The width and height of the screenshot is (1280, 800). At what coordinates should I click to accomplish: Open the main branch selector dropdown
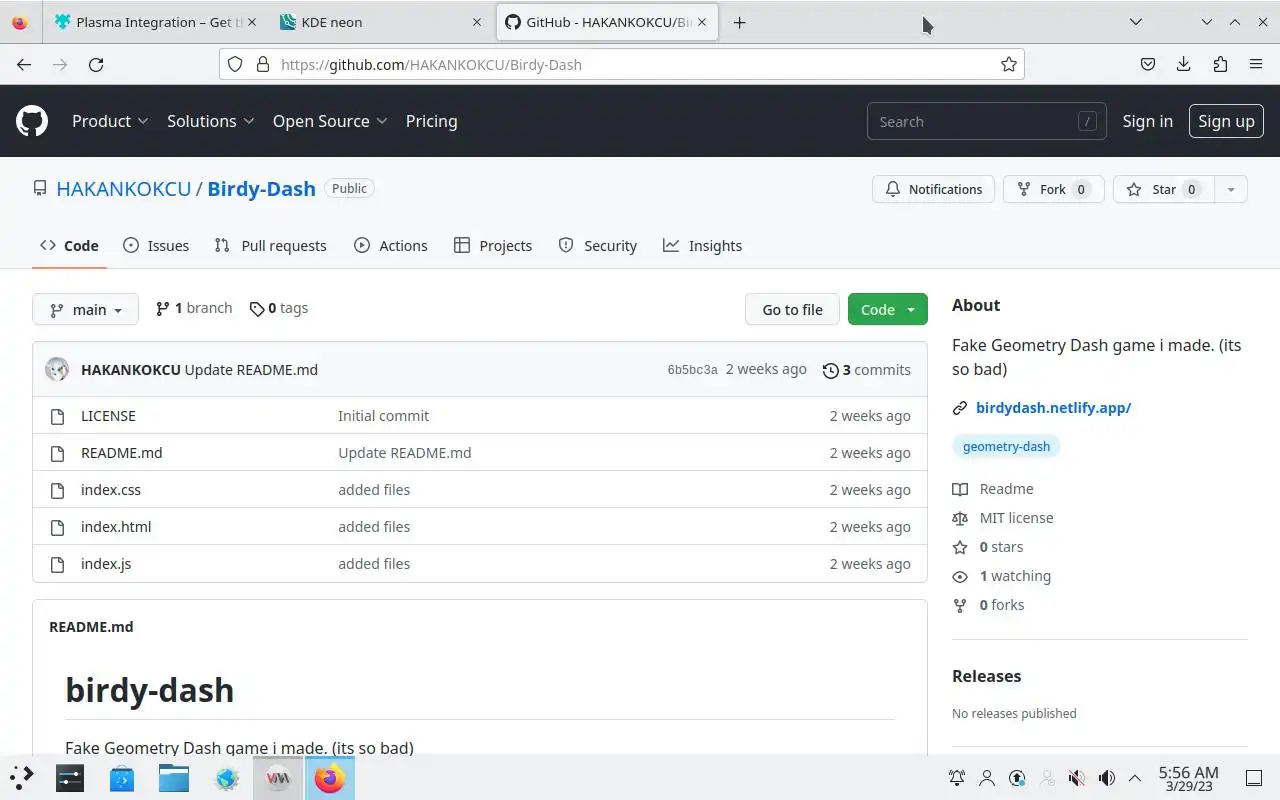coord(85,309)
